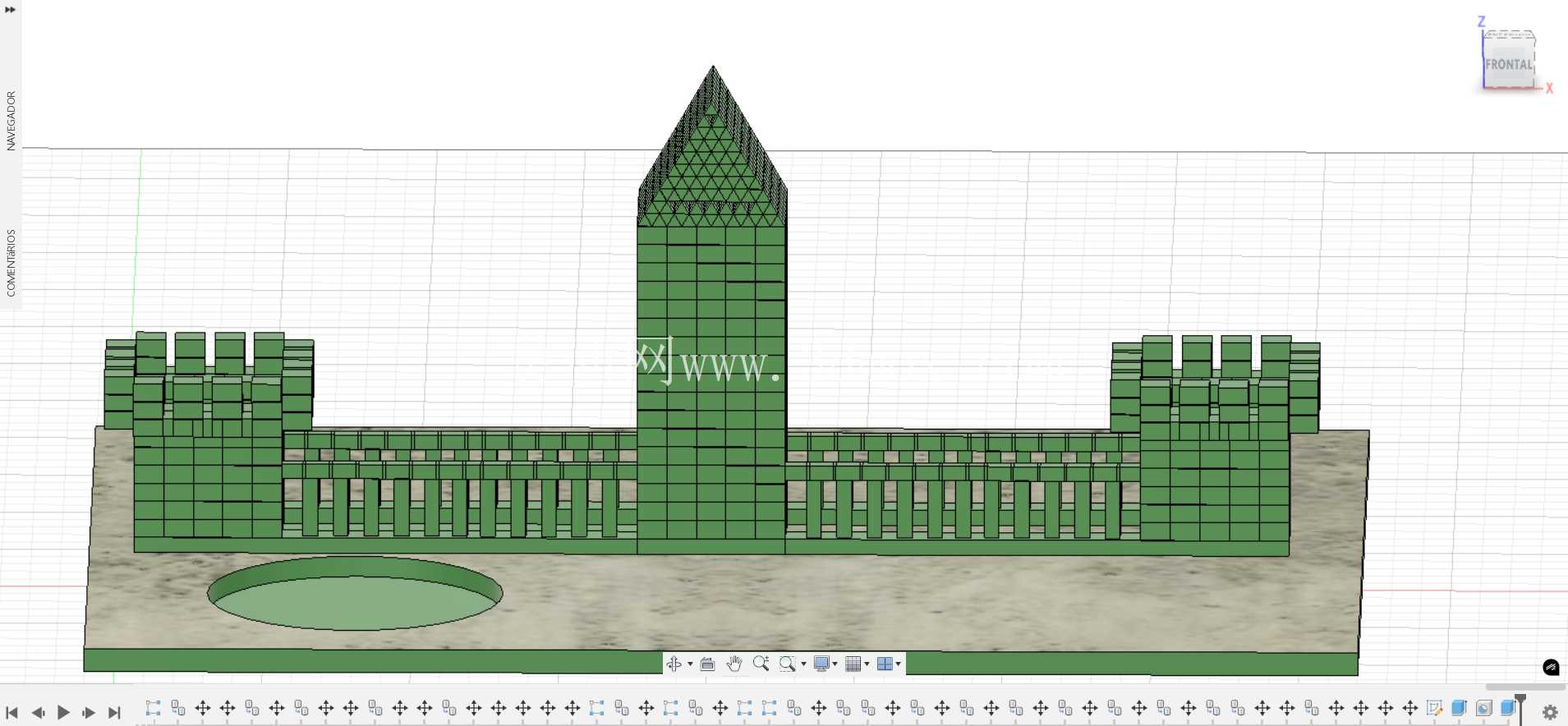
Task: Select the appearance feature icon in the timeline
Action: pyautogui.click(x=1483, y=708)
